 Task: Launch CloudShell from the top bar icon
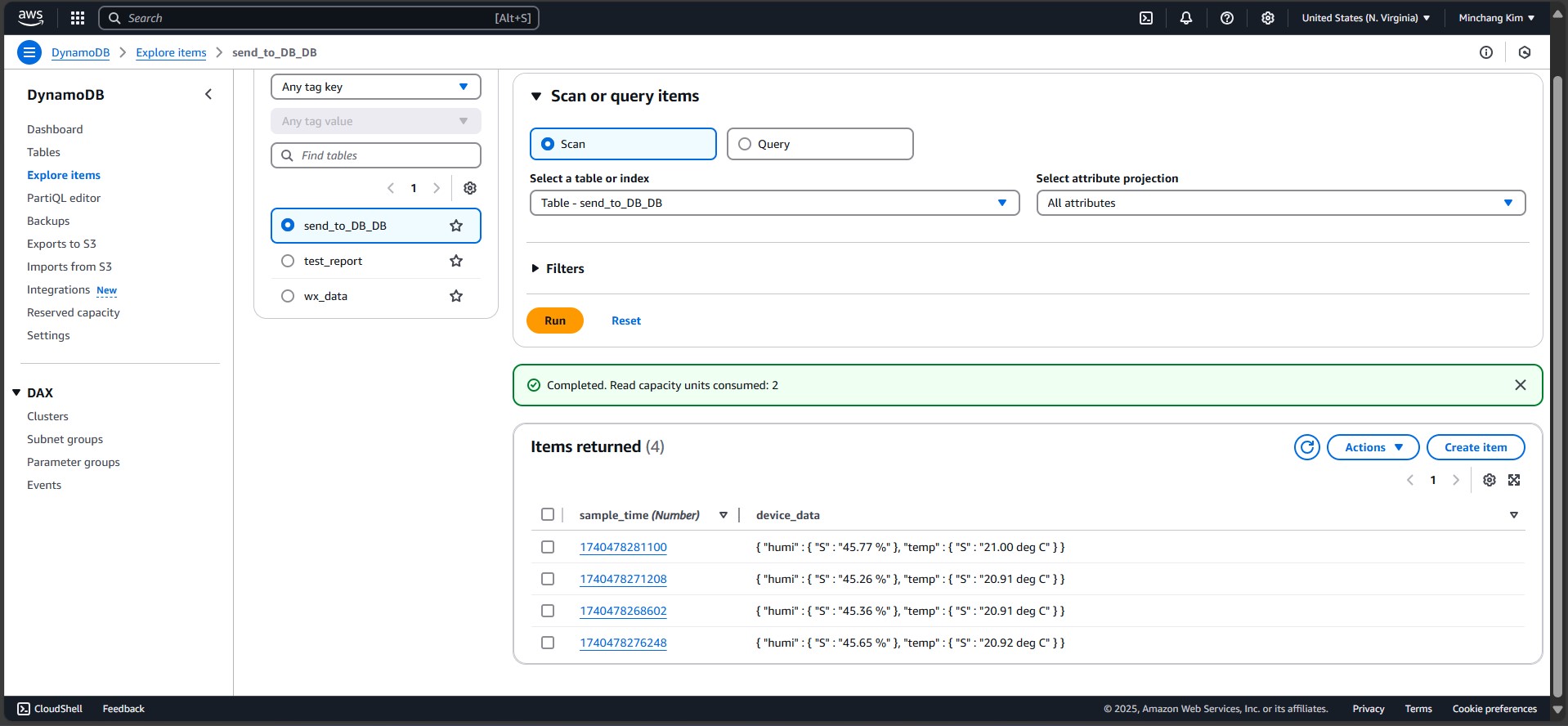(1146, 18)
